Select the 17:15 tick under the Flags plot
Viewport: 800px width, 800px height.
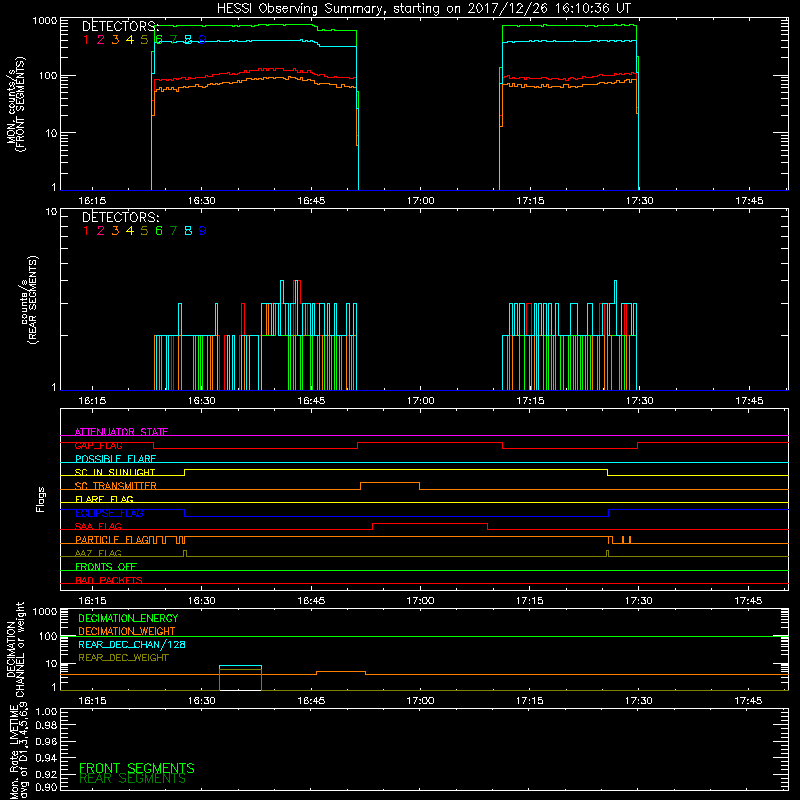click(530, 601)
